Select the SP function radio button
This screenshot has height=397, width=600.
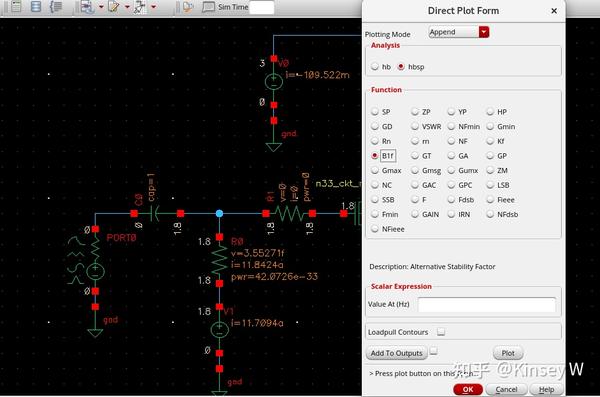375,111
